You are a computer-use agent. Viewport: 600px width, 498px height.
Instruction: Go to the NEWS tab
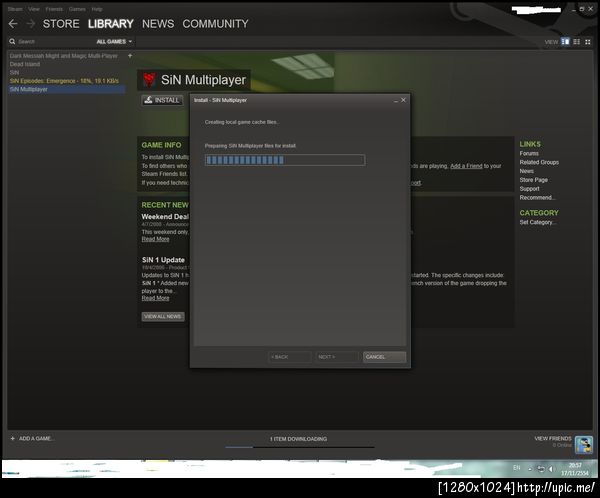click(158, 24)
